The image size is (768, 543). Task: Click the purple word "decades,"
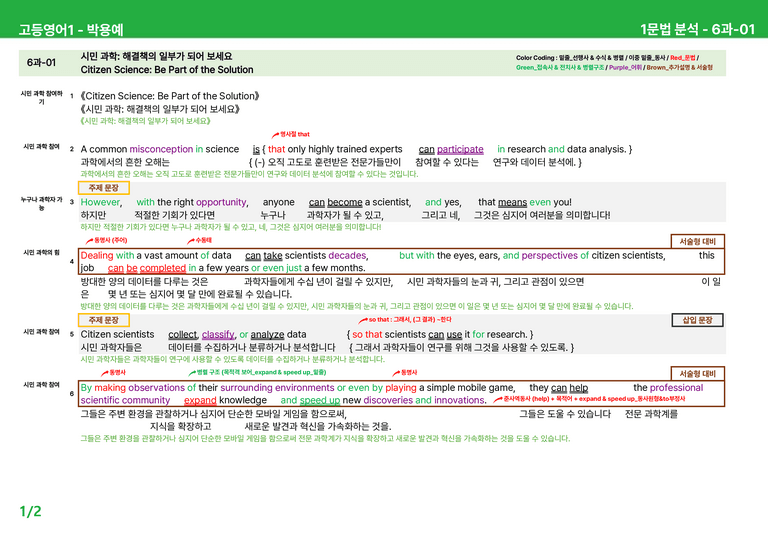point(348,255)
